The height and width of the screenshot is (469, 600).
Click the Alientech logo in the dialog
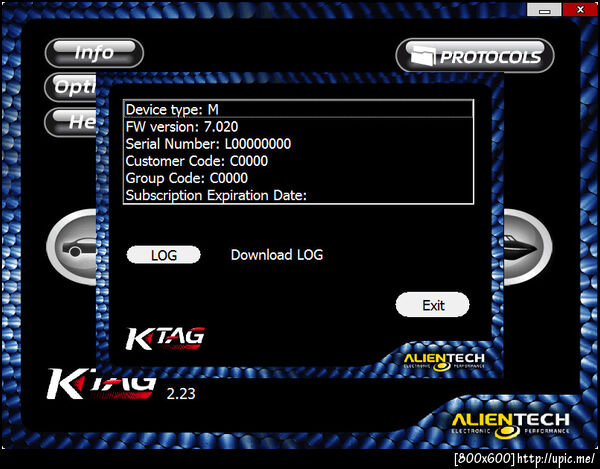coord(444,362)
